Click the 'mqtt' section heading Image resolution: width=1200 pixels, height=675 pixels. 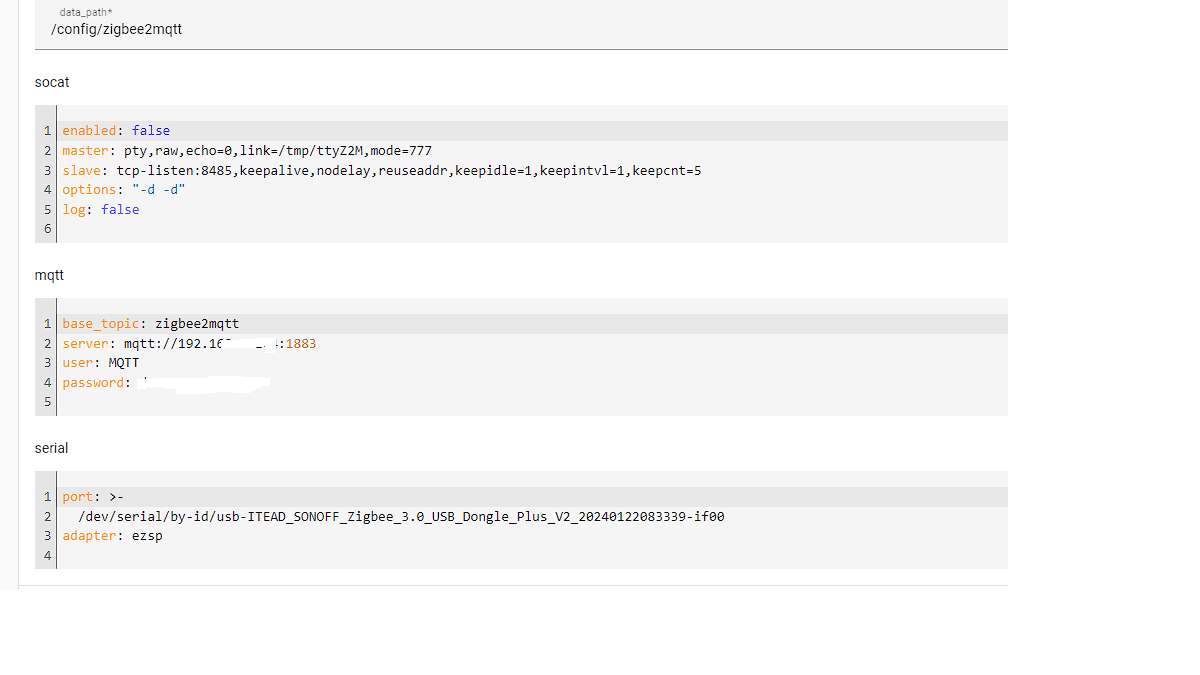pyautogui.click(x=49, y=275)
